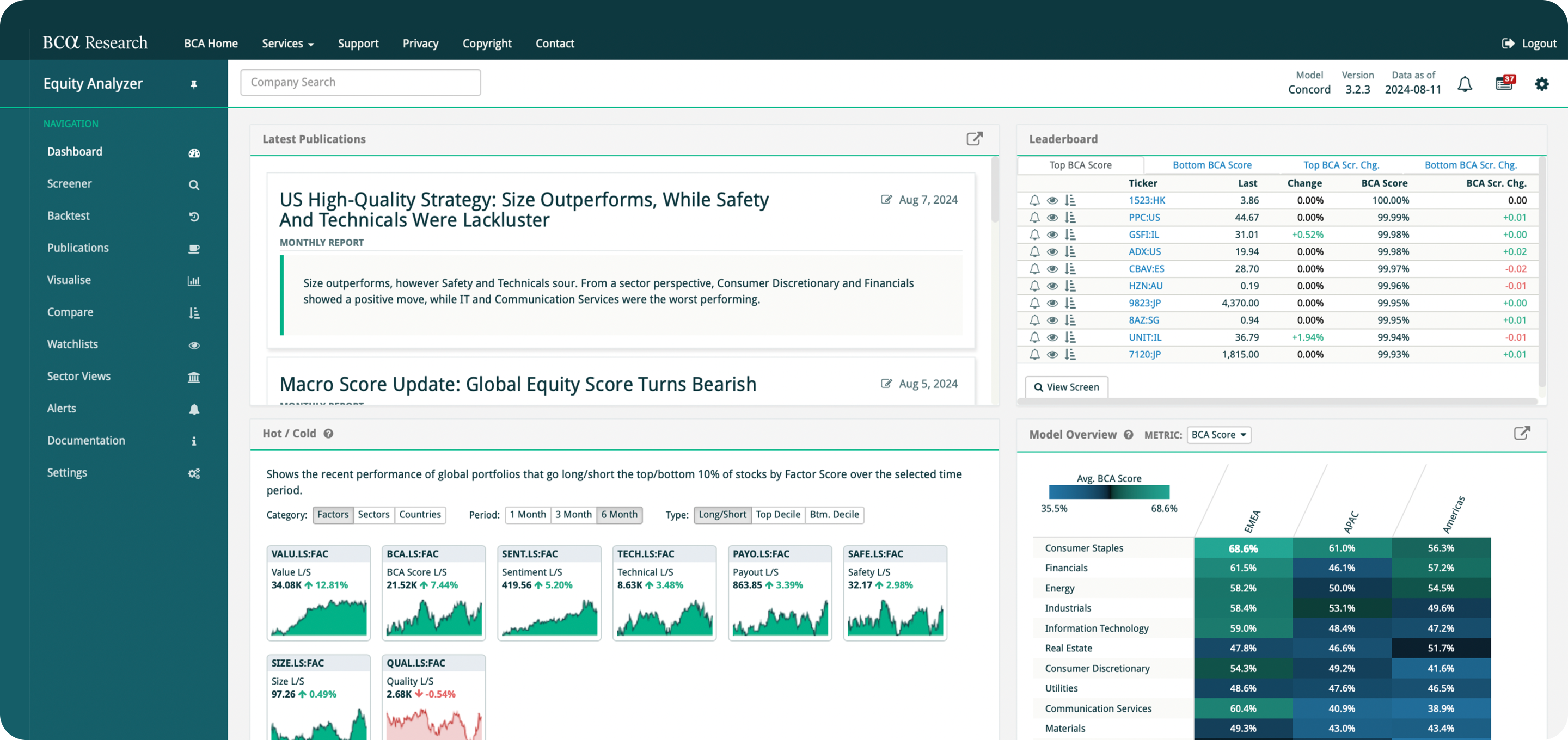Toggle watchlist eye for GSFI:IL row
The image size is (1568, 740).
(1052, 235)
